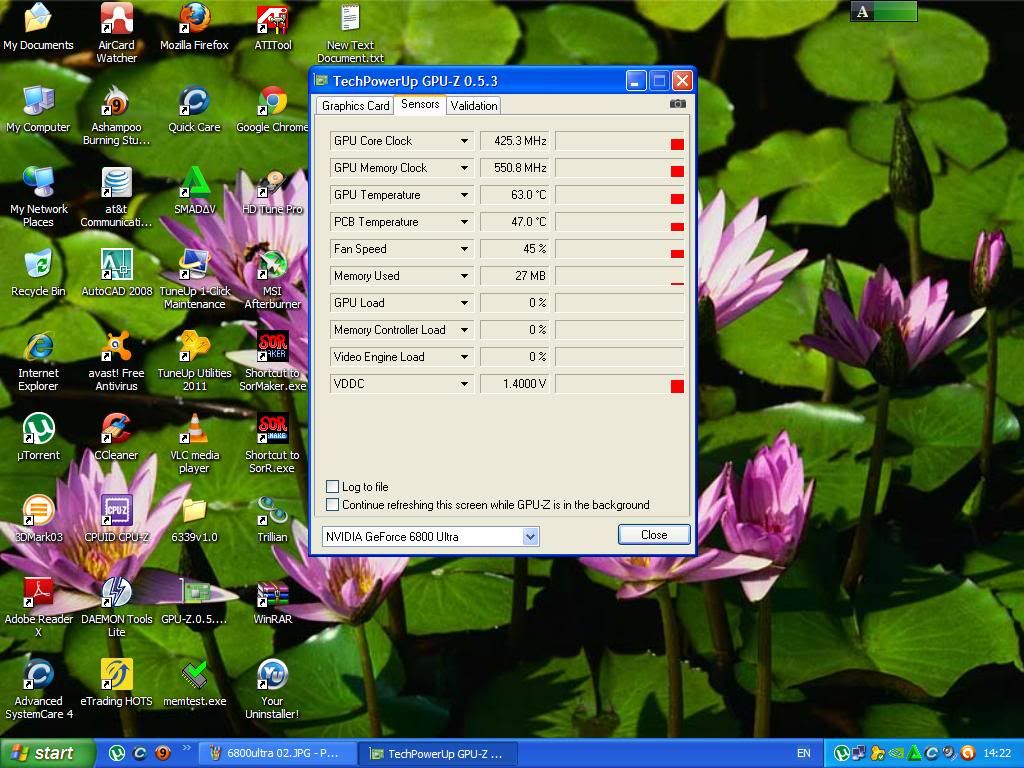Image resolution: width=1024 pixels, height=768 pixels.
Task: Click the VDDC 1.4000 V value
Action: coord(515,384)
